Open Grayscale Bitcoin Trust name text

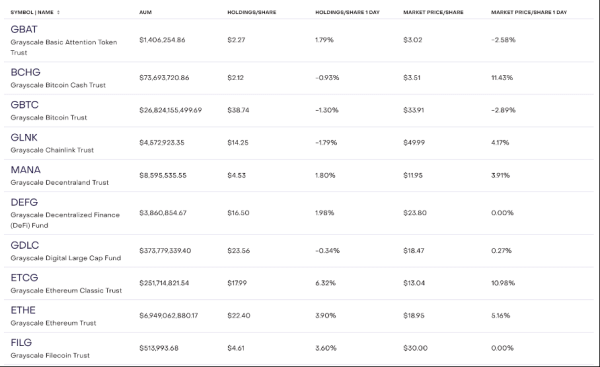(x=49, y=117)
